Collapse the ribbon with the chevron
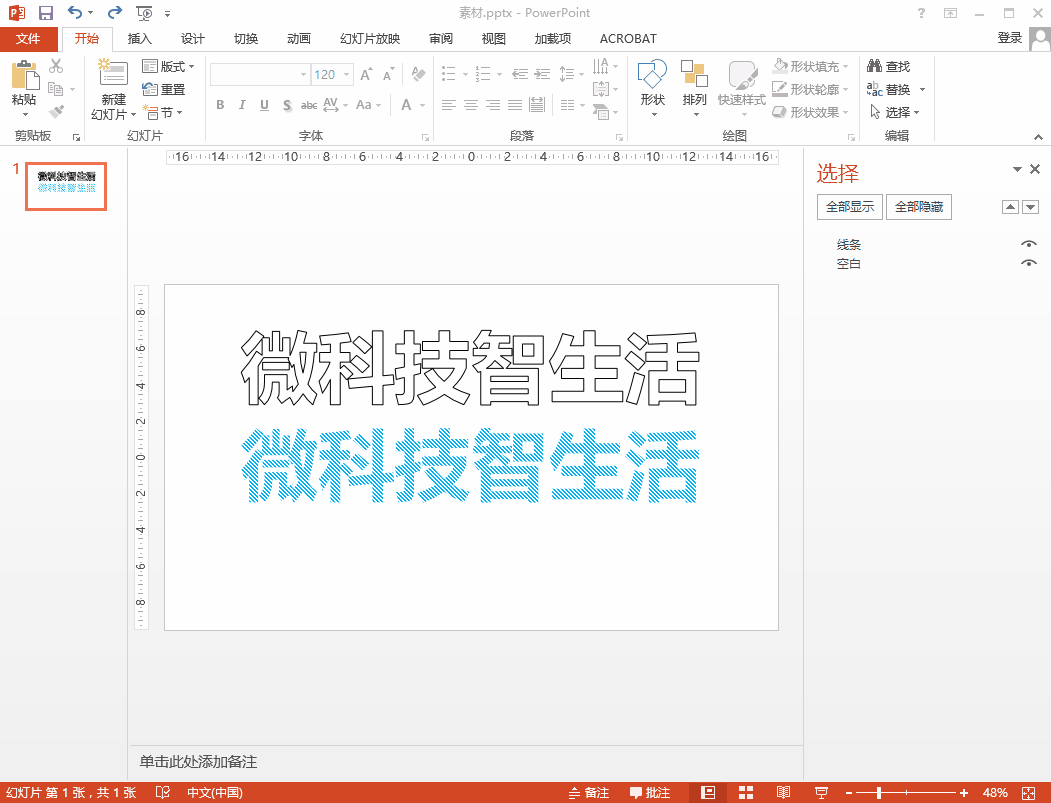 [x=1038, y=137]
